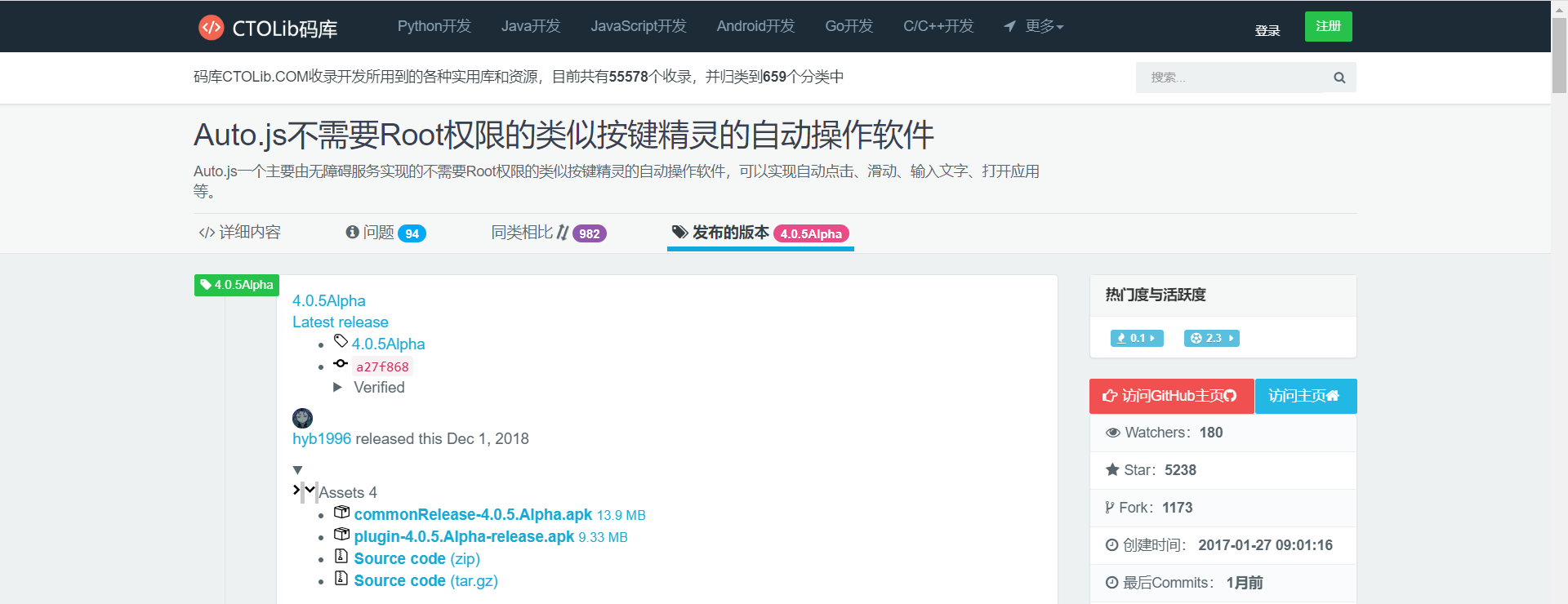Download plugin-4.0.5.Alpha-release.apk
1568x604 pixels.
[464, 537]
